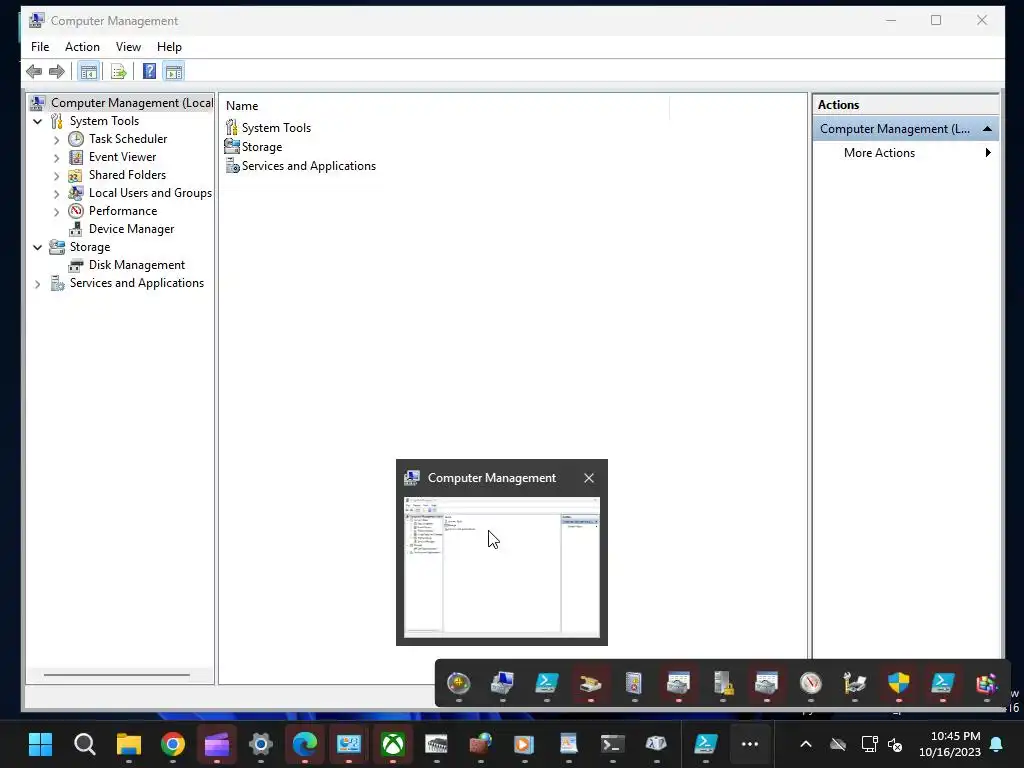The width and height of the screenshot is (1024, 768).
Task: Open the More Actions submenu arrow
Action: coord(987,152)
